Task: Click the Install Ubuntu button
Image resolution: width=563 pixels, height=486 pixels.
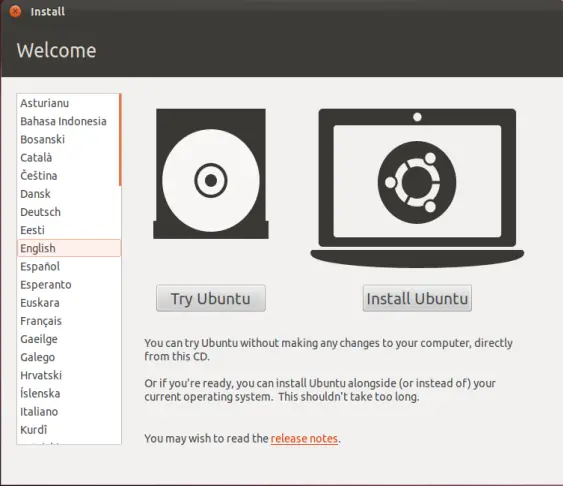Action: [x=417, y=298]
